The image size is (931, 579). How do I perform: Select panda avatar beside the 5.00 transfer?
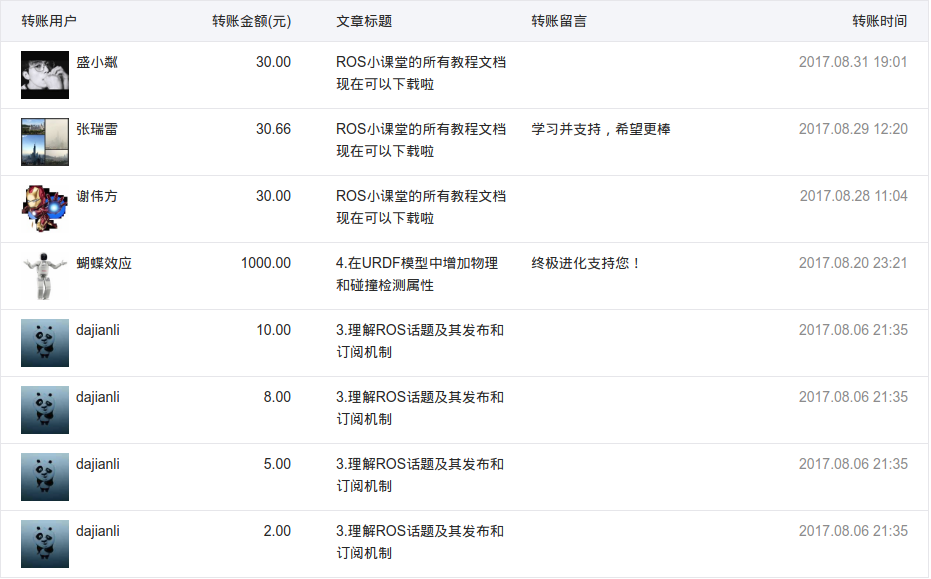pyautogui.click(x=45, y=477)
